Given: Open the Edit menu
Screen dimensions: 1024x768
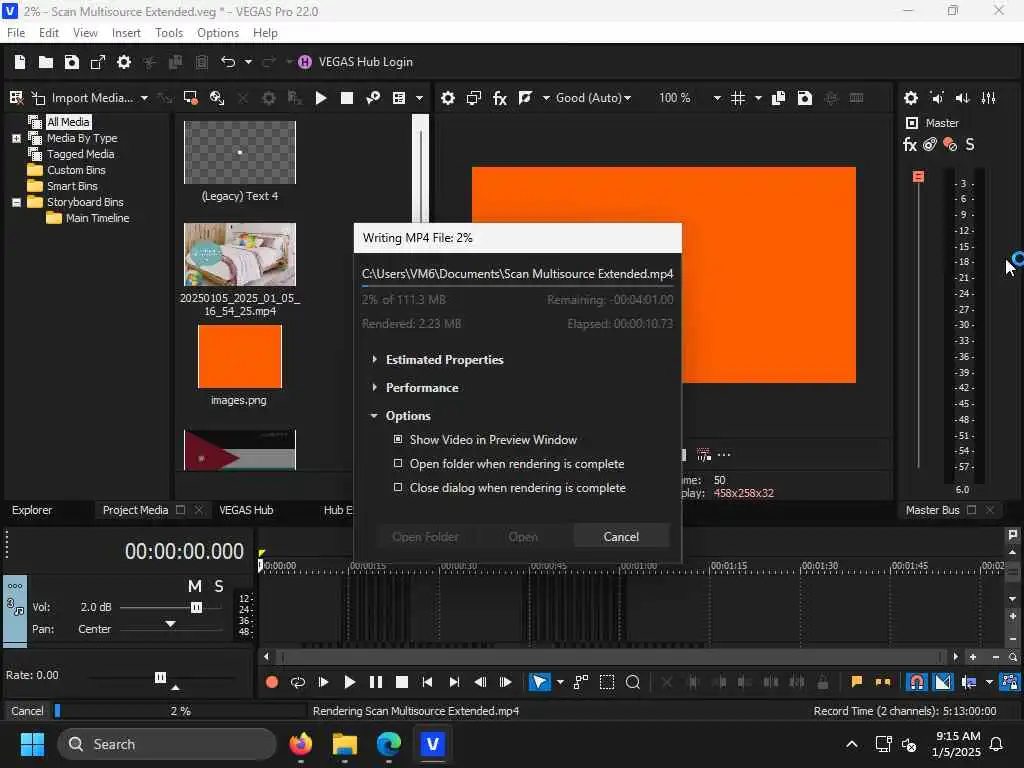Looking at the screenshot, I should tap(48, 33).
